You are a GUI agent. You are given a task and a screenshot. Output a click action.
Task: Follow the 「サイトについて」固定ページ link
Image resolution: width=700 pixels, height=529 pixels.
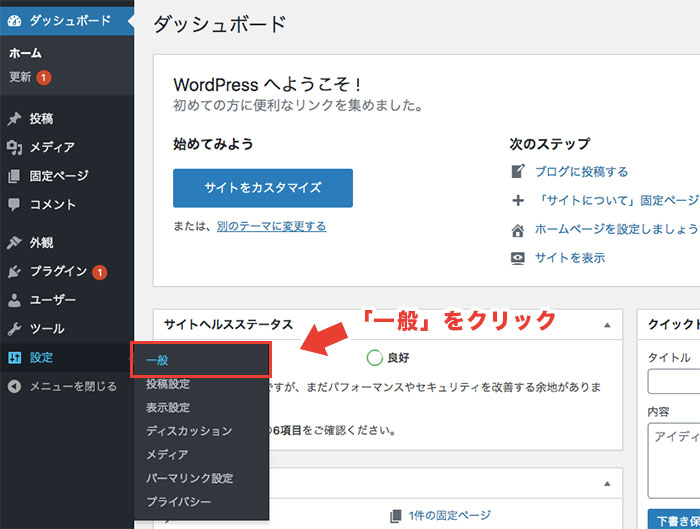tap(617, 200)
